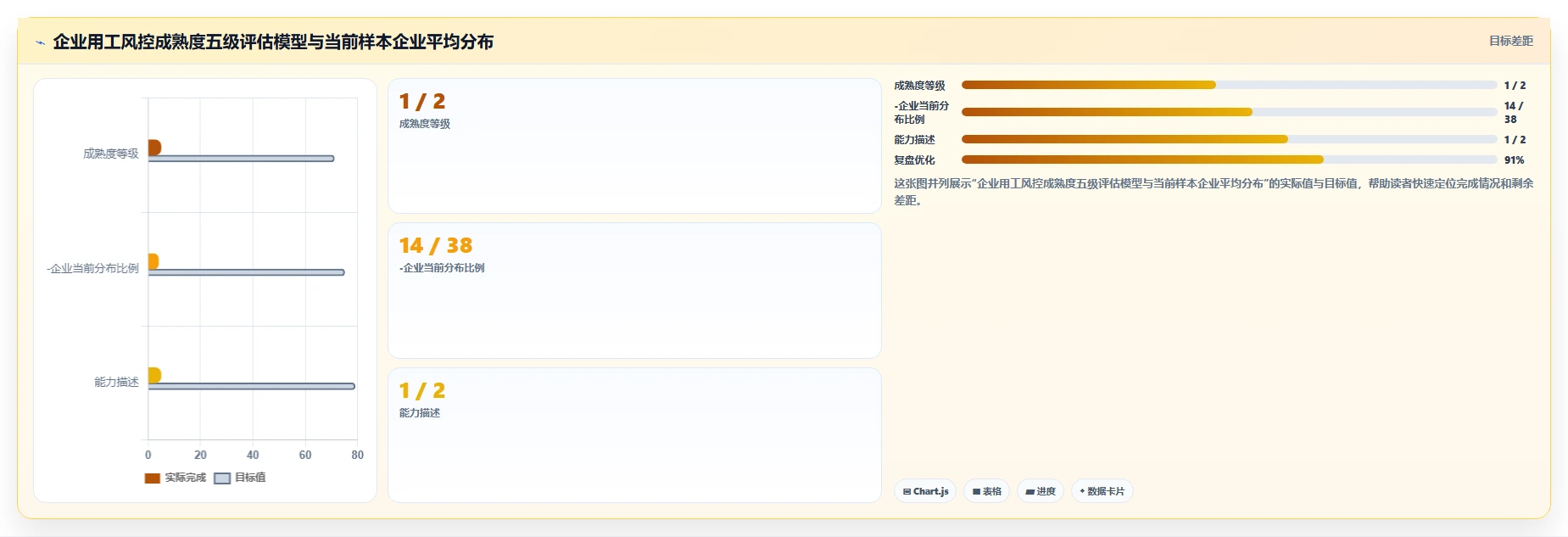Click the 能力描述 actual bar in chart
The image size is (1568, 537).
pyautogui.click(x=154, y=375)
